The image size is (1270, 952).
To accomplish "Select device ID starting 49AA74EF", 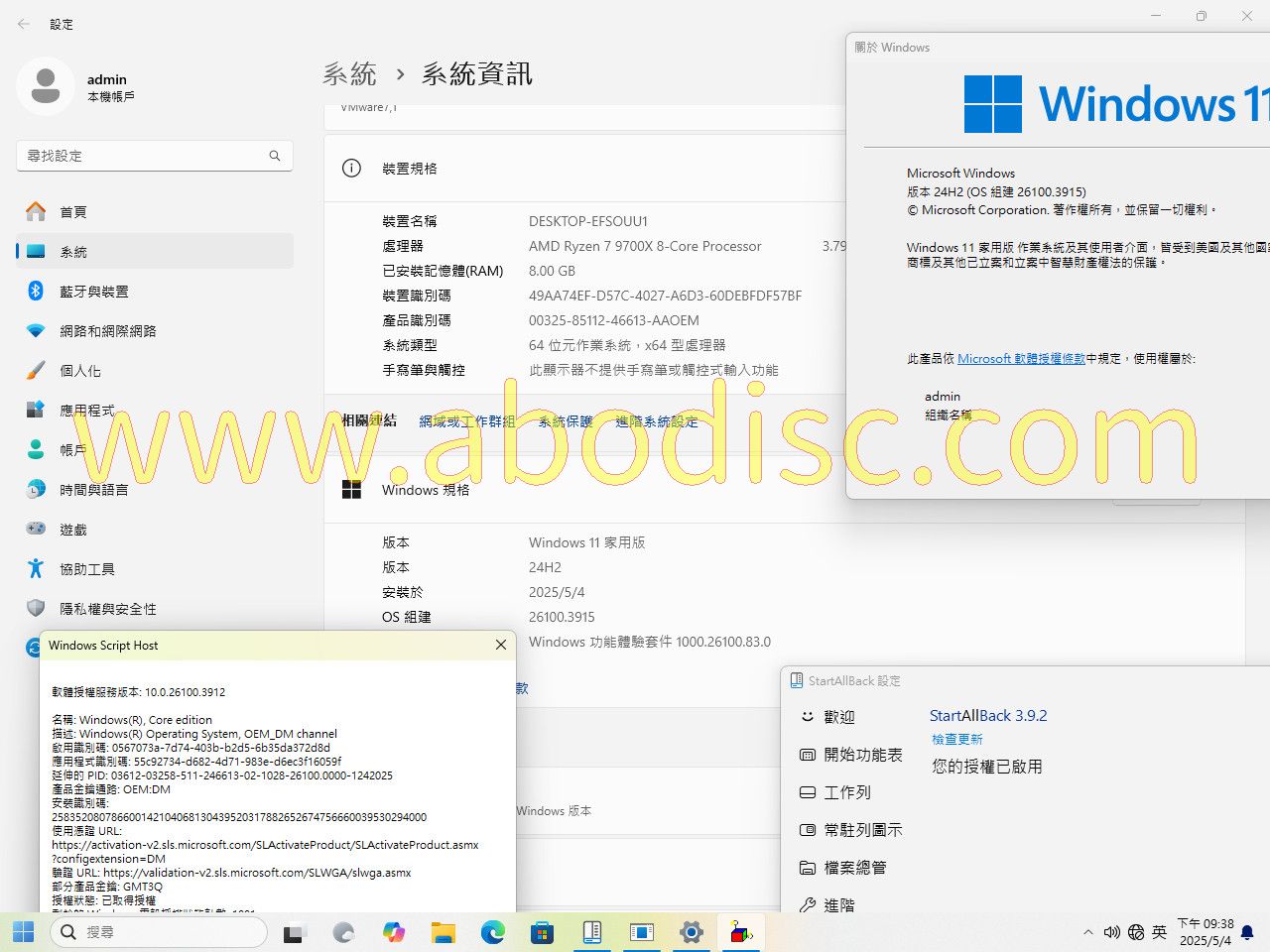I will coord(665,296).
